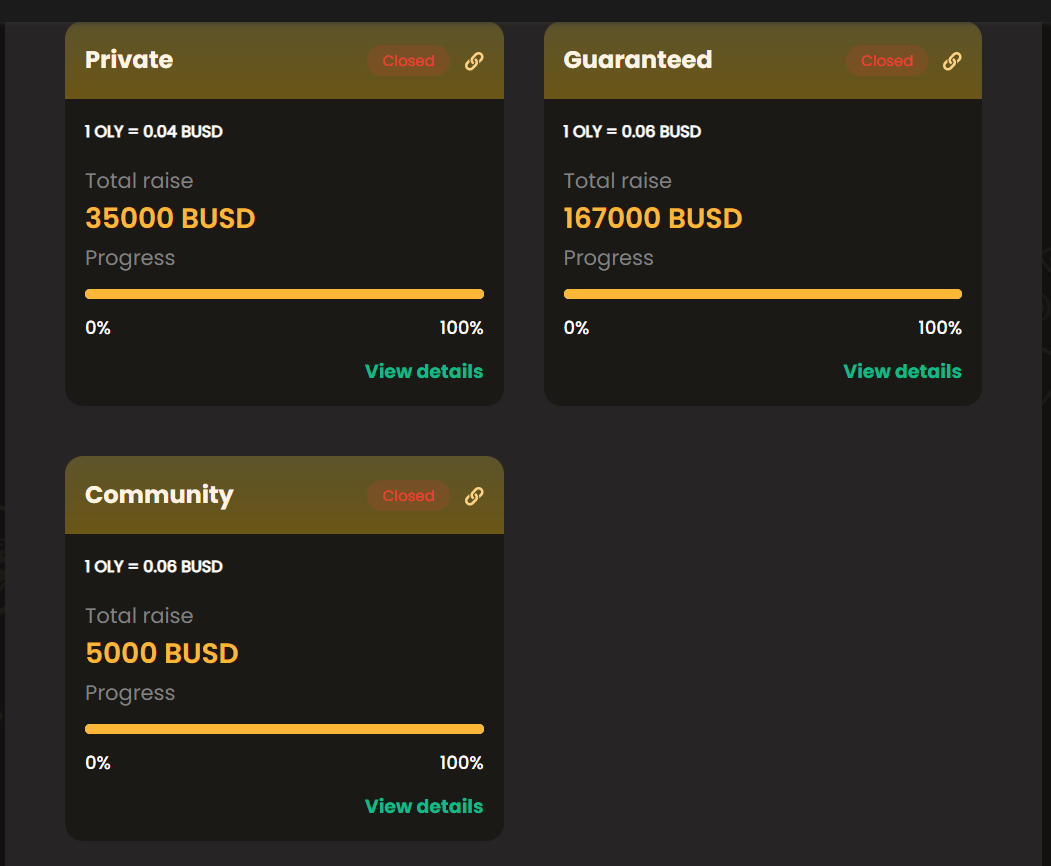The width and height of the screenshot is (1051, 866).
Task: Open View details for Private pool
Action: [x=424, y=371]
